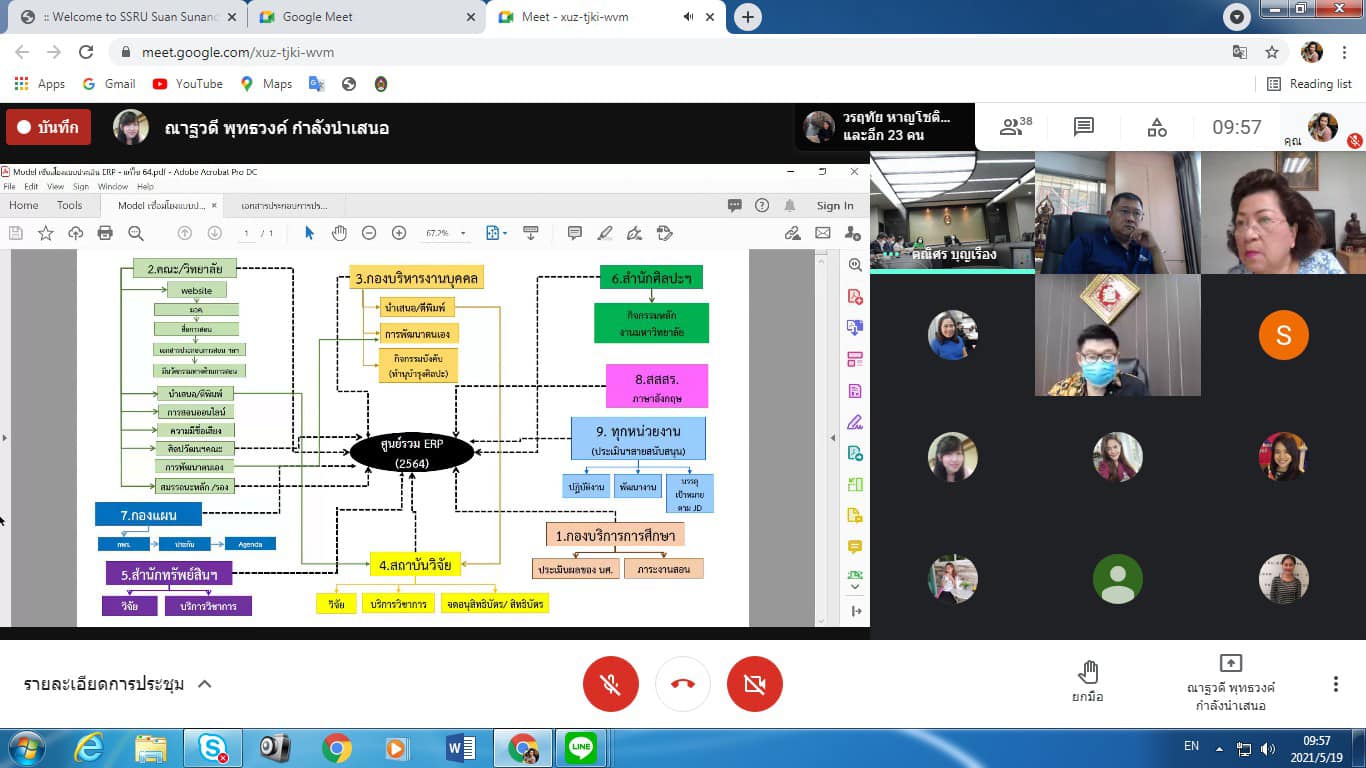Turn on the camera in Meet
Screen dimensions: 1366x768
[x=755, y=684]
